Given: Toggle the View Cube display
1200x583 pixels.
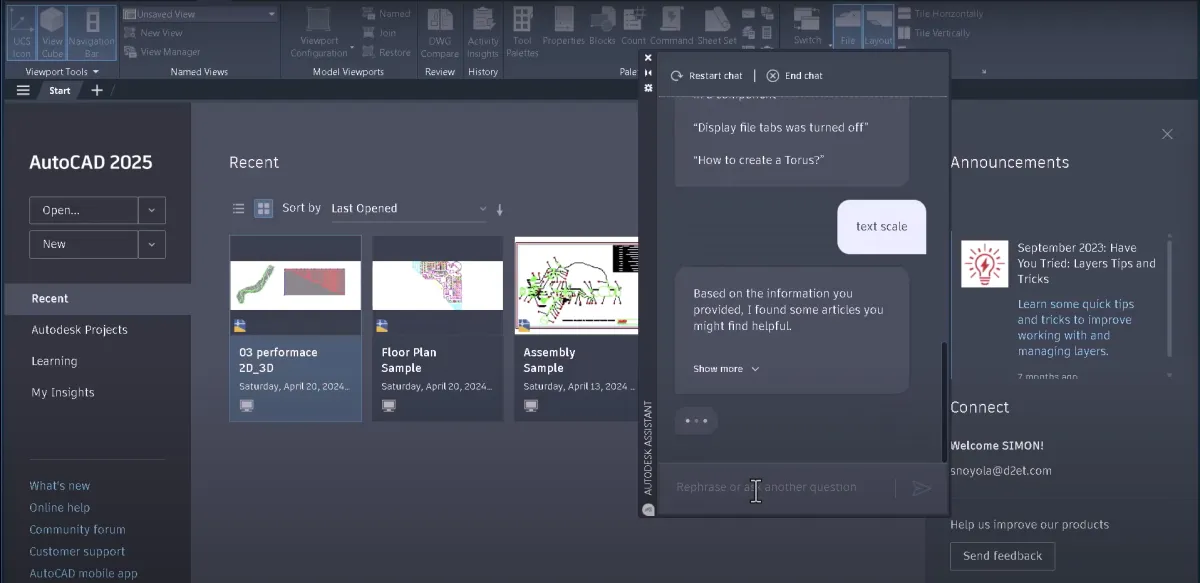Looking at the screenshot, I should [x=54, y=33].
